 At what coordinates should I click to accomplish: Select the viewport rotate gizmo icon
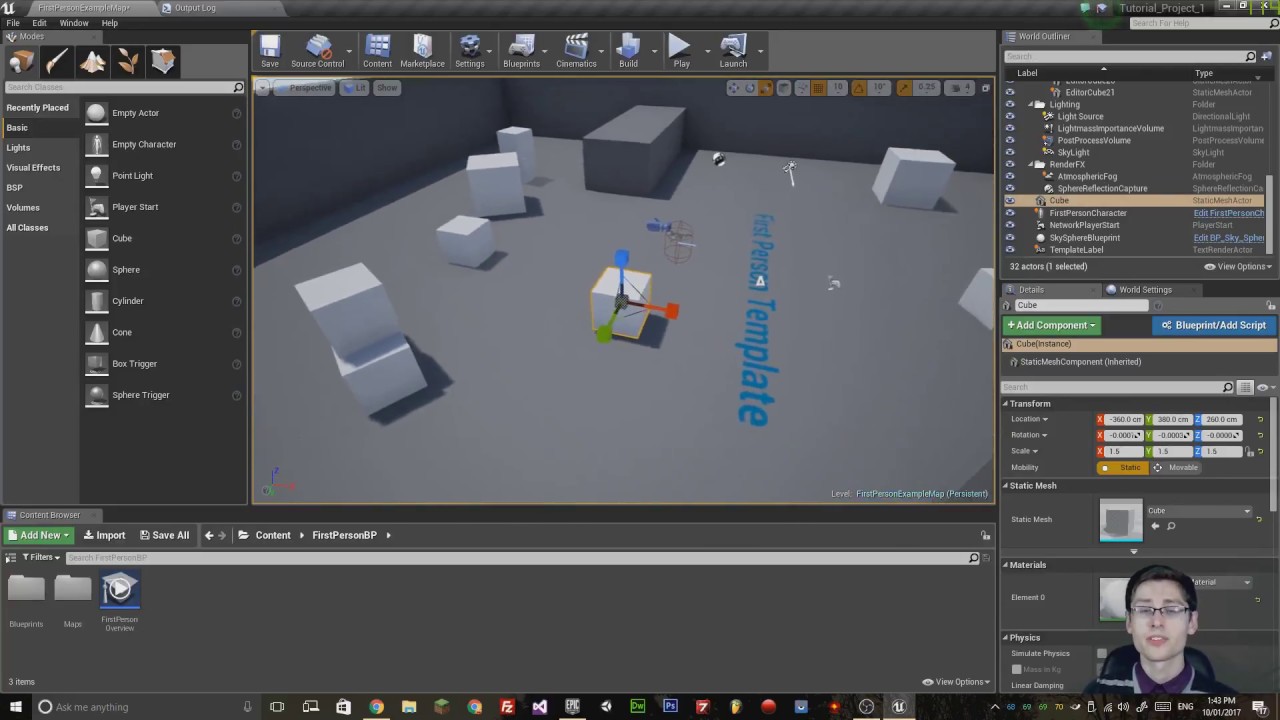point(750,88)
